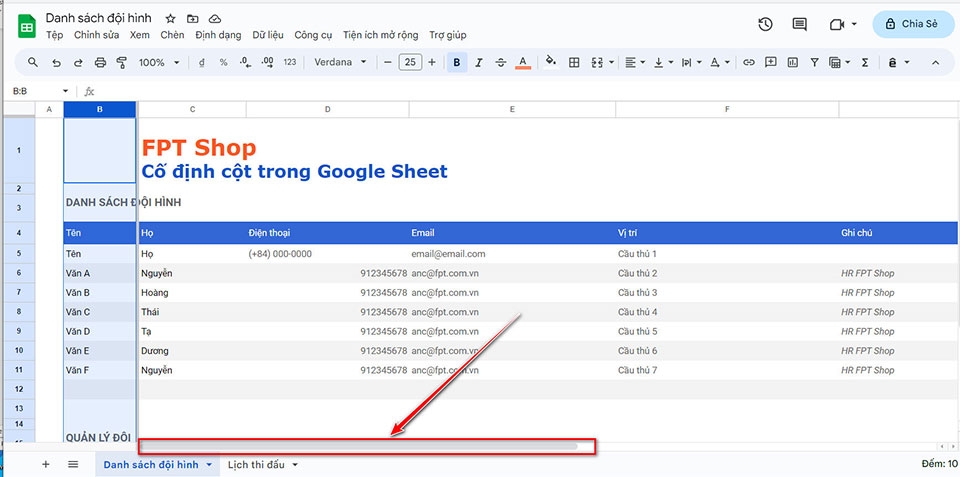Open the Công cụ menu
Image resolution: width=960 pixels, height=477 pixels.
pyautogui.click(x=313, y=36)
